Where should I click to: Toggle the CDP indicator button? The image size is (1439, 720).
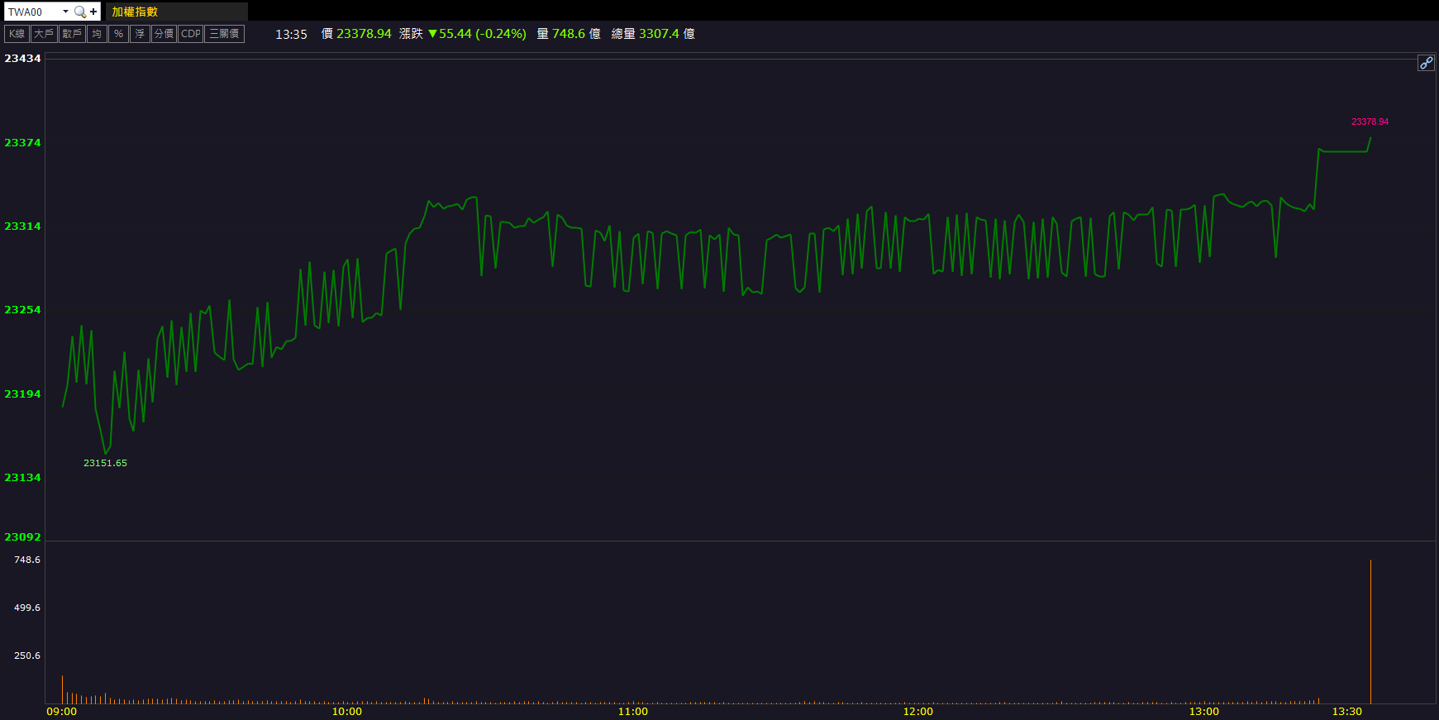coord(190,34)
